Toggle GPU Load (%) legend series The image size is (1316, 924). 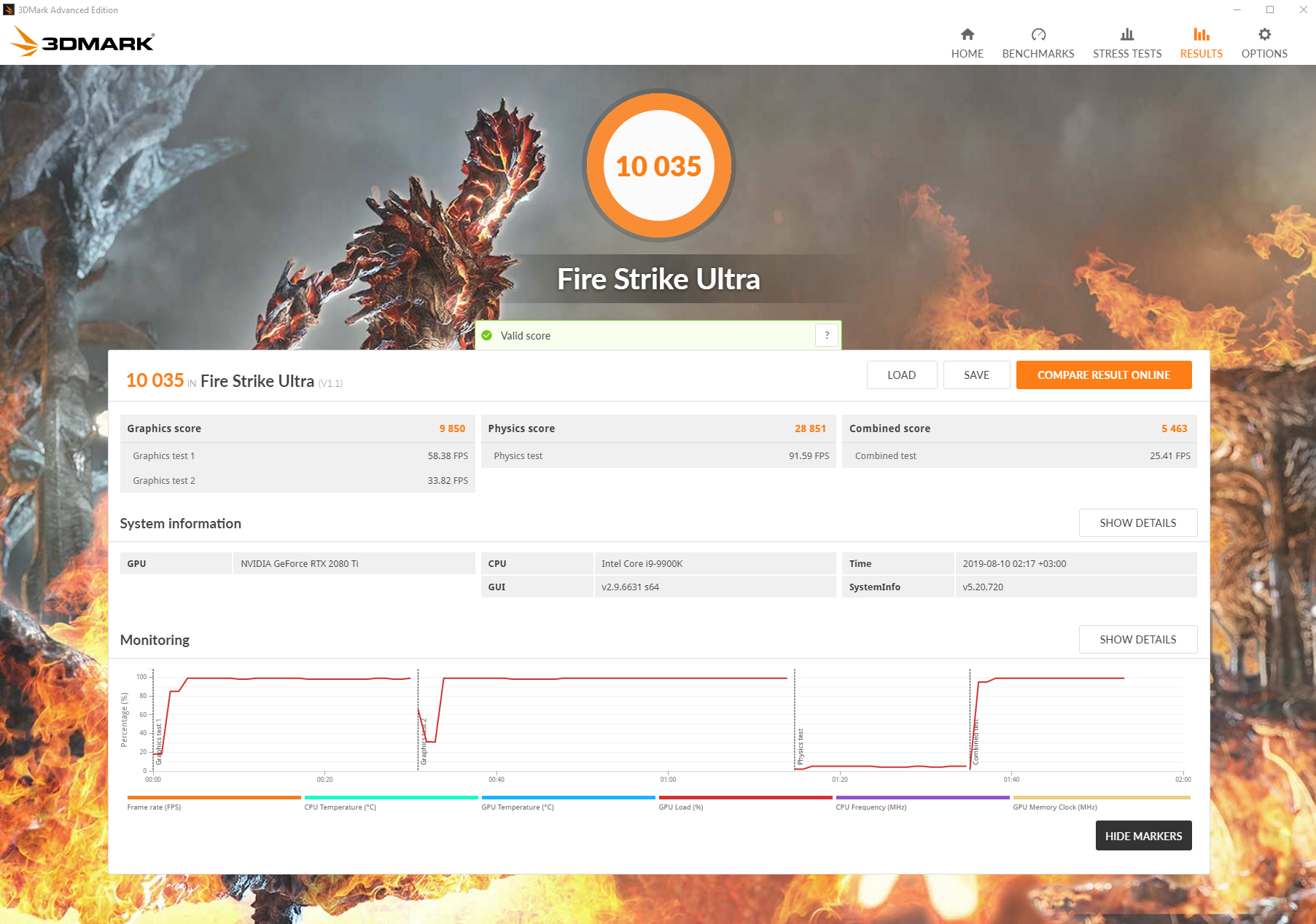745,803
